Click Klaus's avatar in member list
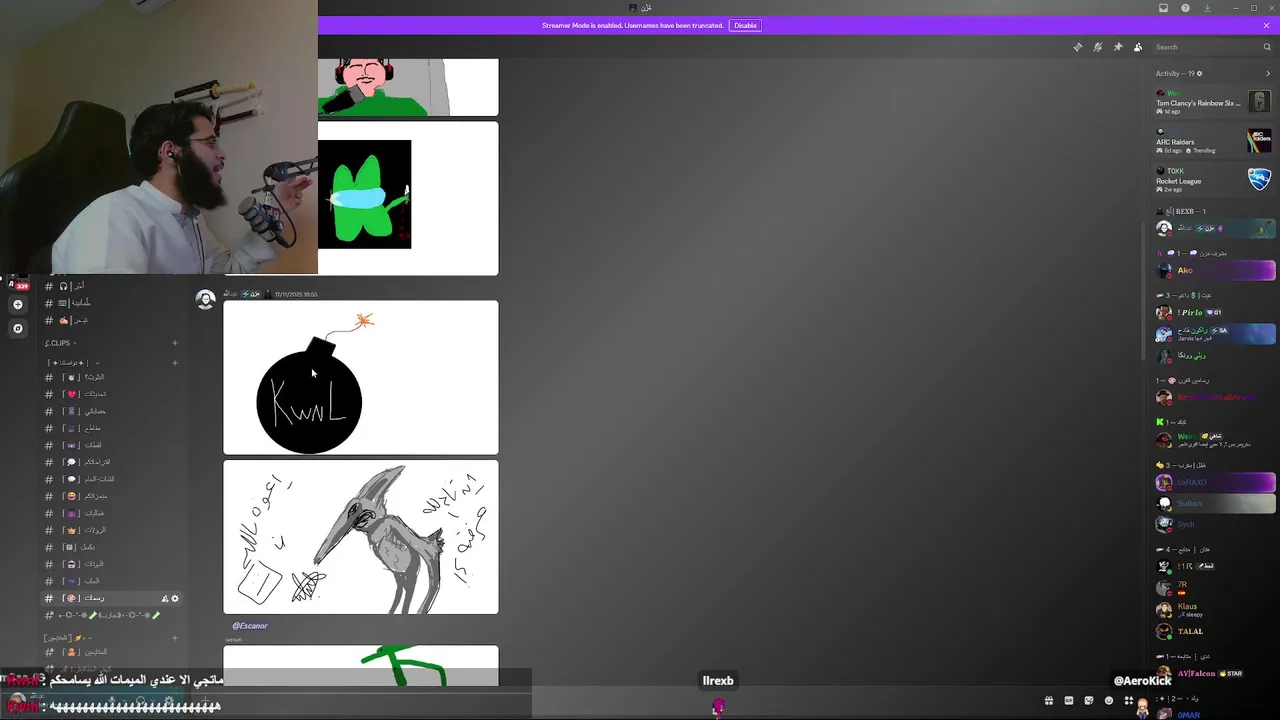The height and width of the screenshot is (720, 1280). click(1164, 609)
